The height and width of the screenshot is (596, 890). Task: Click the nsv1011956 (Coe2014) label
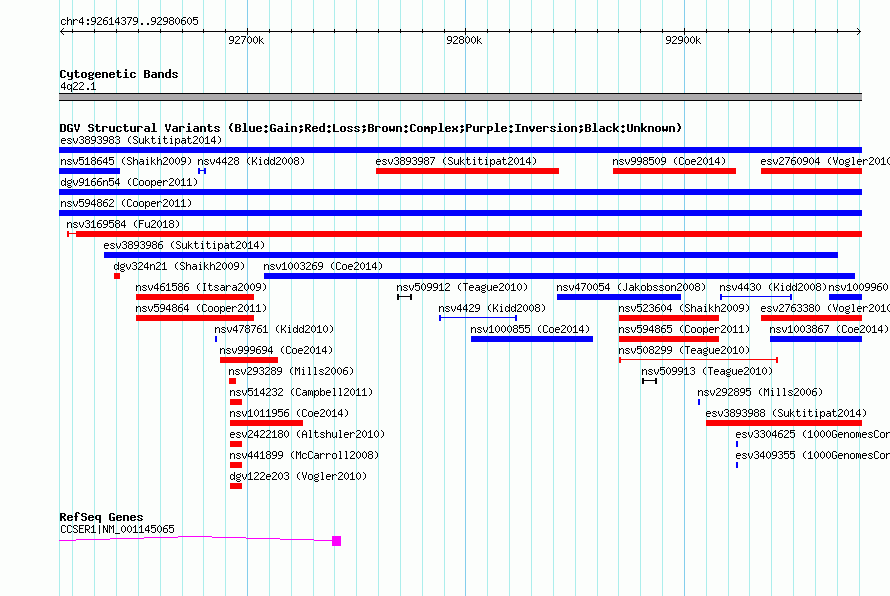(x=289, y=413)
